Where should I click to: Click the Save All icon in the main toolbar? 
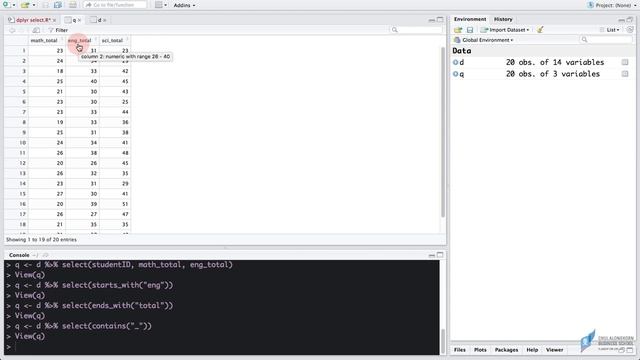[x=58, y=5]
